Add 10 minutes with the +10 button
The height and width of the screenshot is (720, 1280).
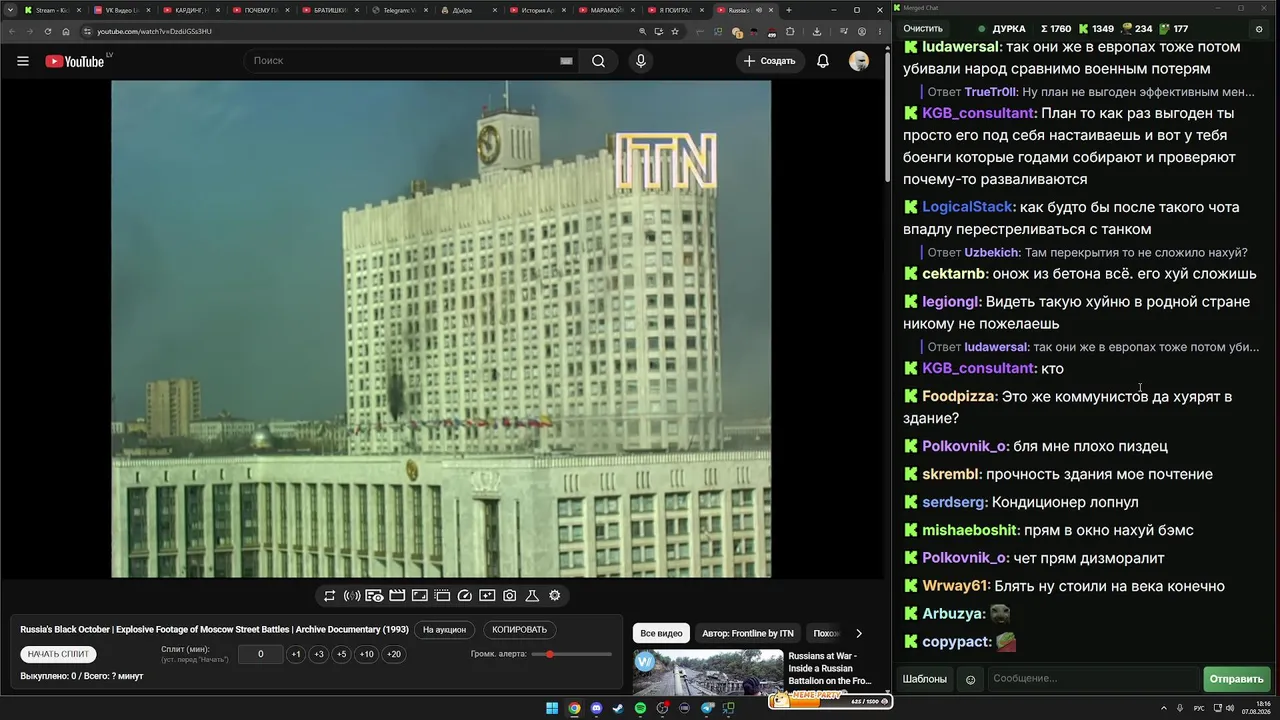(x=367, y=654)
